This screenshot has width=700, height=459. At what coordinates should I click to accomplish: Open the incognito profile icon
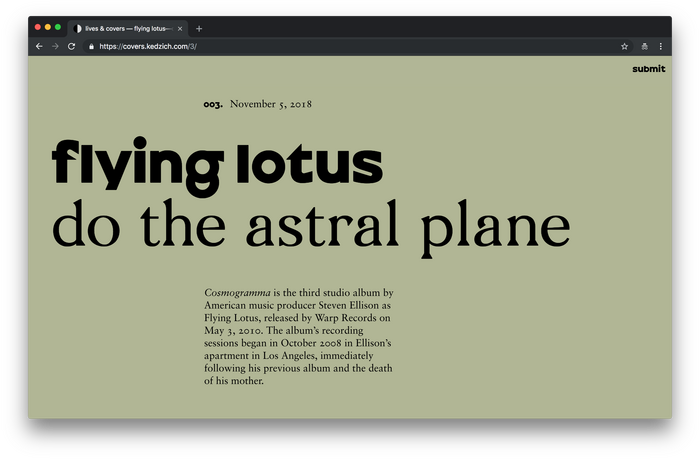click(x=644, y=46)
